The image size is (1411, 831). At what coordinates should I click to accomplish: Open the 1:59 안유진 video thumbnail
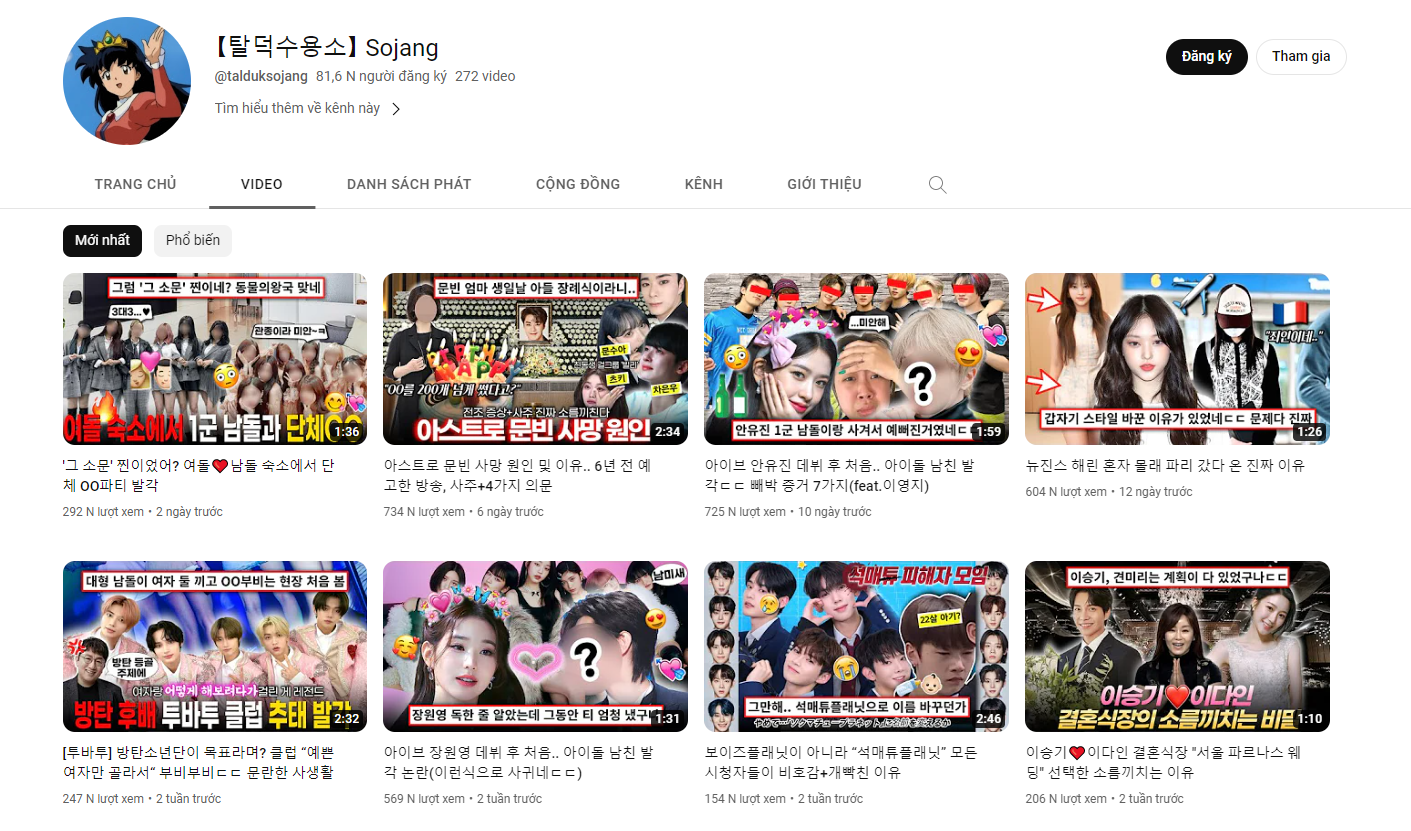pos(856,359)
